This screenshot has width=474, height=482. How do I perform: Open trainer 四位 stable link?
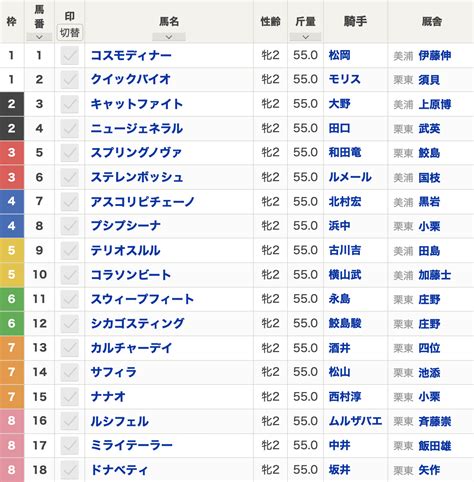tap(429, 348)
